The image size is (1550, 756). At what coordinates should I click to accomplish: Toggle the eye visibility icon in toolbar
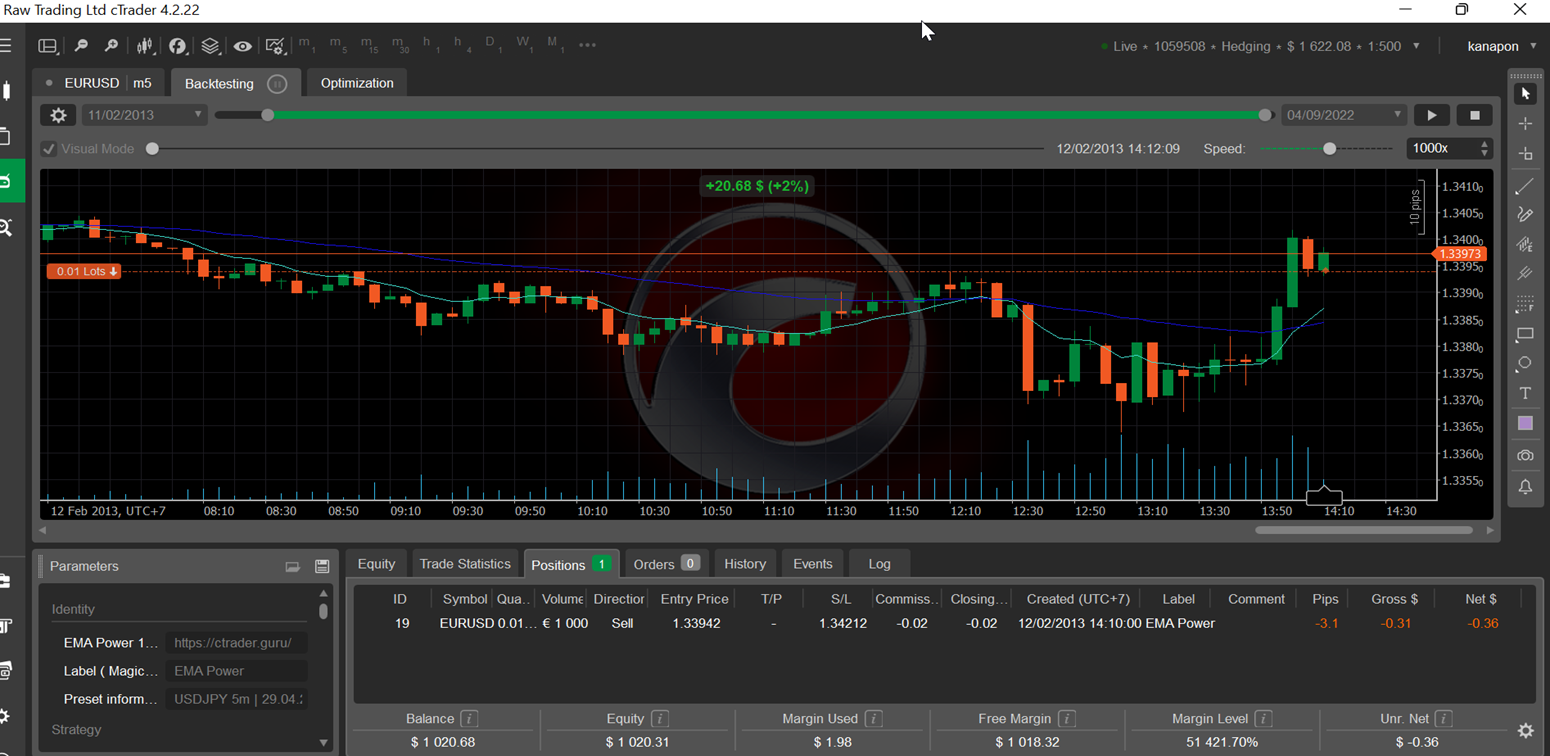tap(242, 46)
